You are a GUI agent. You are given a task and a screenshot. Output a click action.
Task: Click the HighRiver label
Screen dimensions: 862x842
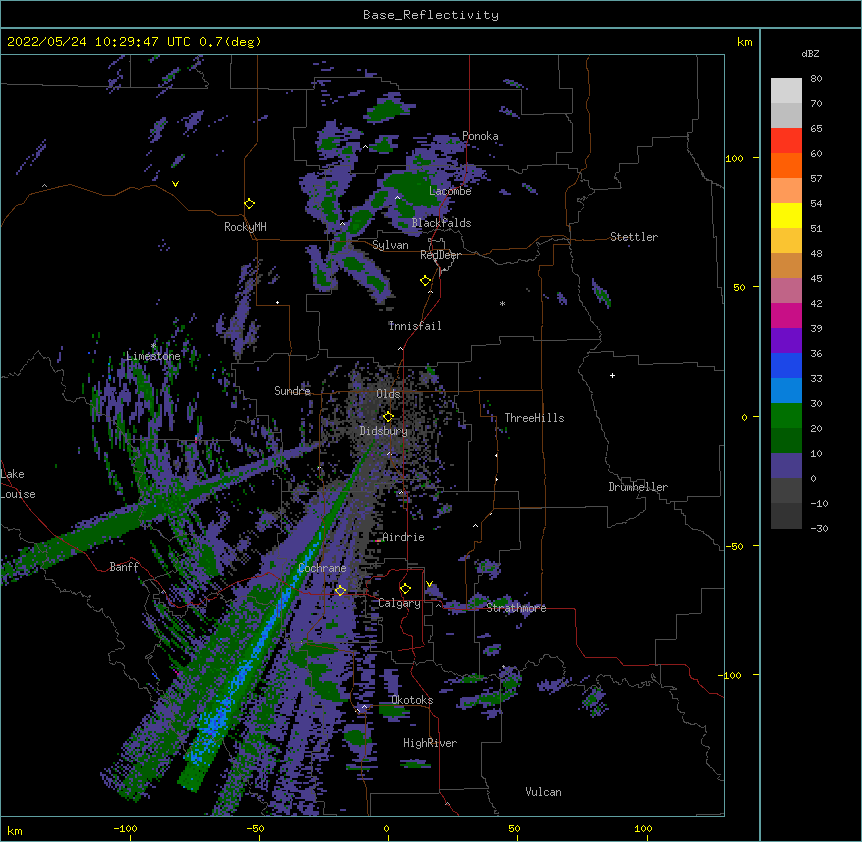pyautogui.click(x=430, y=743)
